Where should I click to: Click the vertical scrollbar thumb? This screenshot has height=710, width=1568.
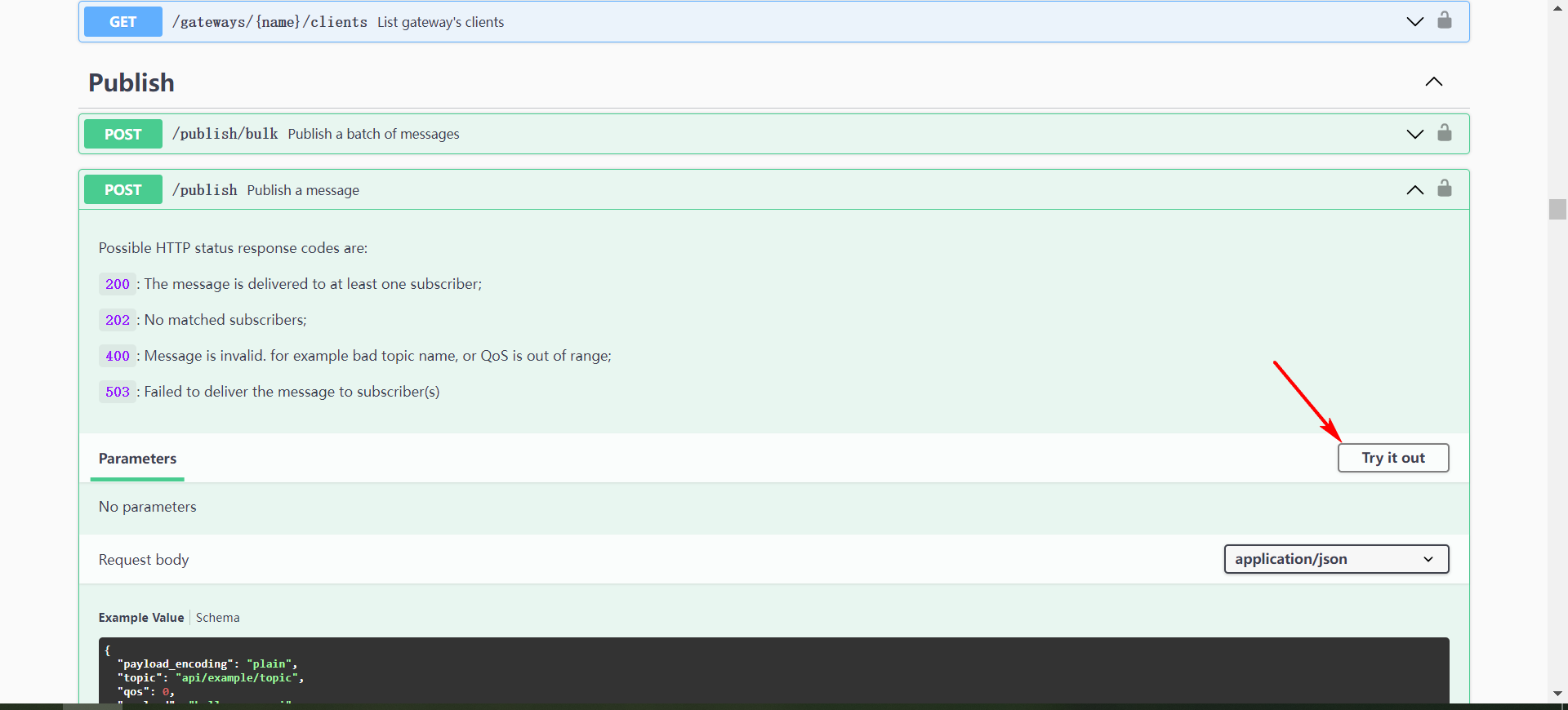pos(1557,209)
